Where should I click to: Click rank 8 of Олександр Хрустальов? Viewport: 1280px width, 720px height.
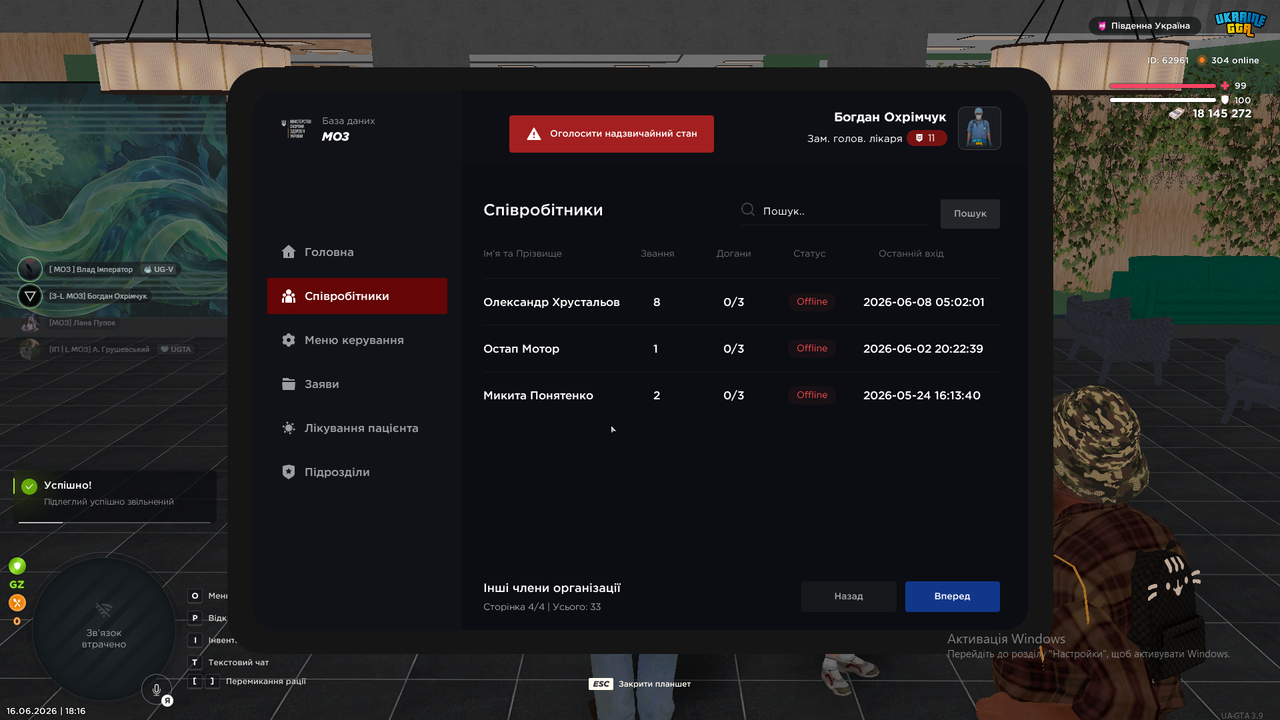point(656,302)
